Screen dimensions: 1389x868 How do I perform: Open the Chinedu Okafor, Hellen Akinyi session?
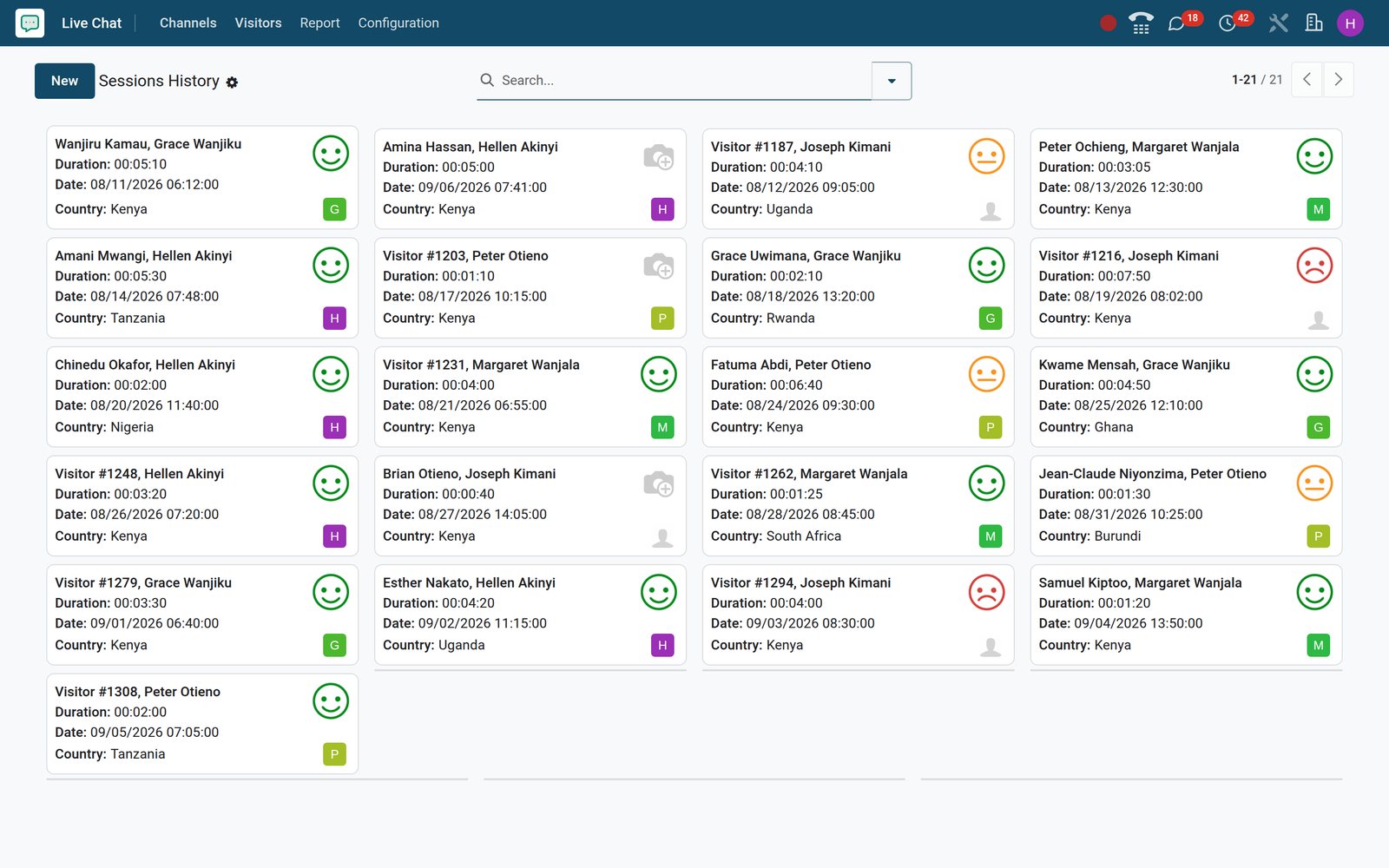pyautogui.click(x=202, y=397)
